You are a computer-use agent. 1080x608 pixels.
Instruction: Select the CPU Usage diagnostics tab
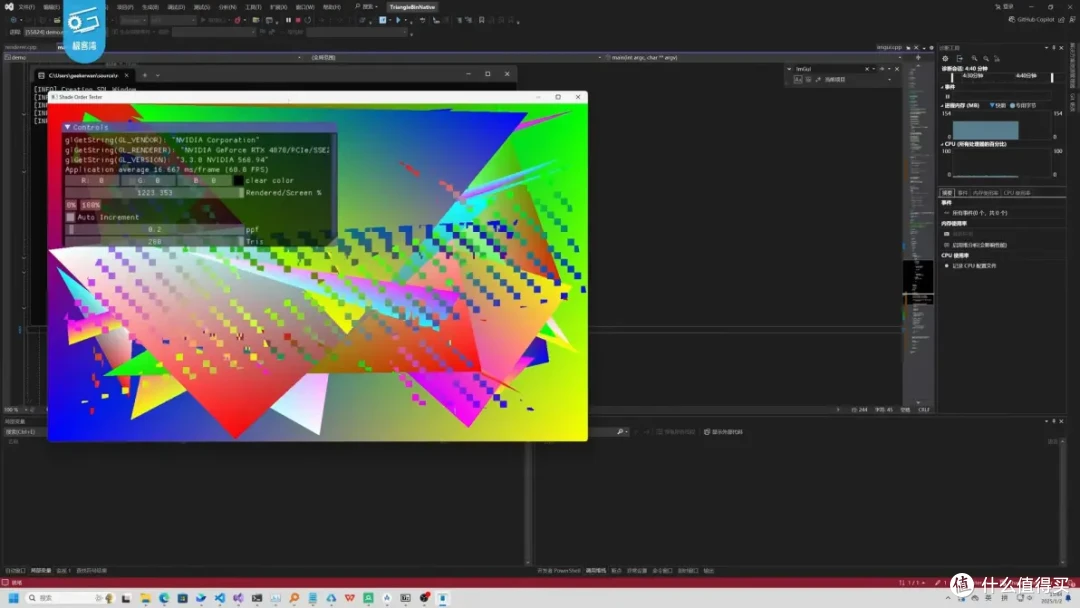coord(1017,193)
